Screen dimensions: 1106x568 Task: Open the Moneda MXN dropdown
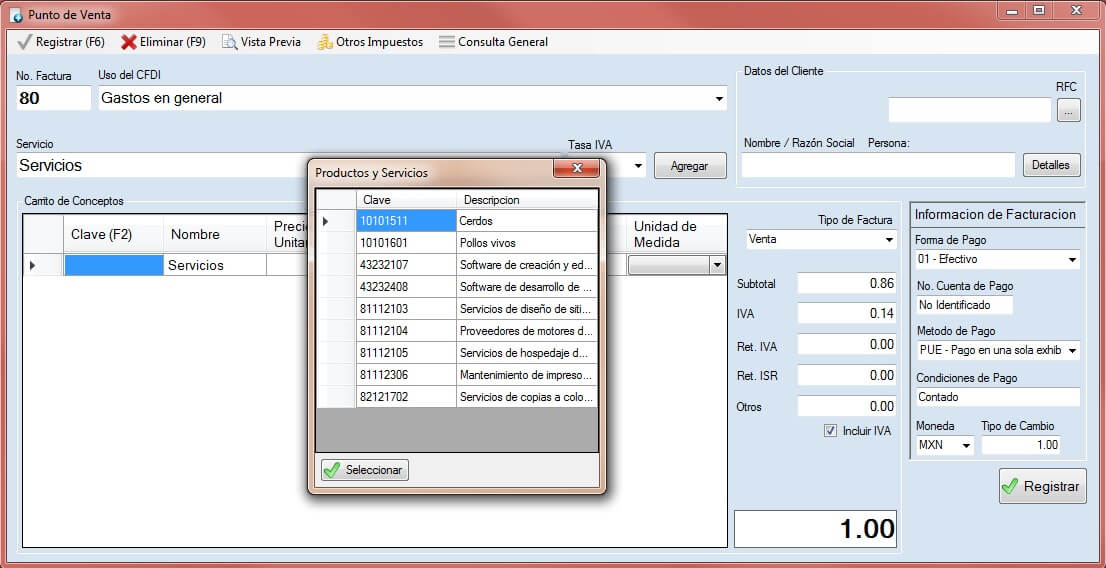966,446
